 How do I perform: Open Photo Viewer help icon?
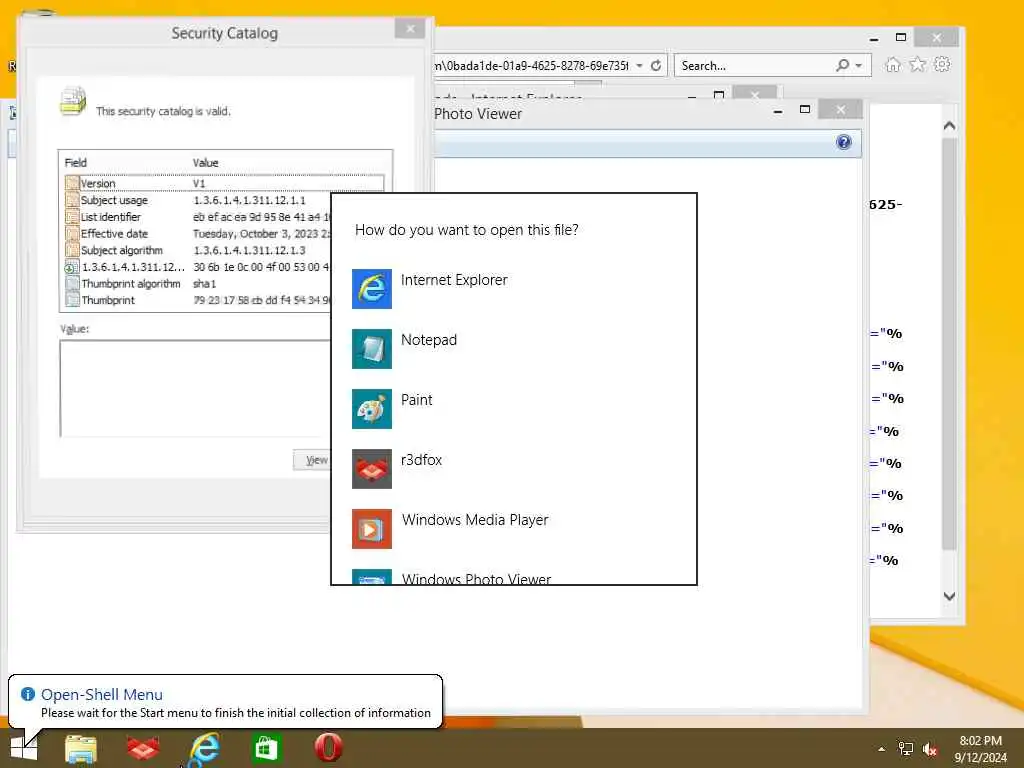843,142
